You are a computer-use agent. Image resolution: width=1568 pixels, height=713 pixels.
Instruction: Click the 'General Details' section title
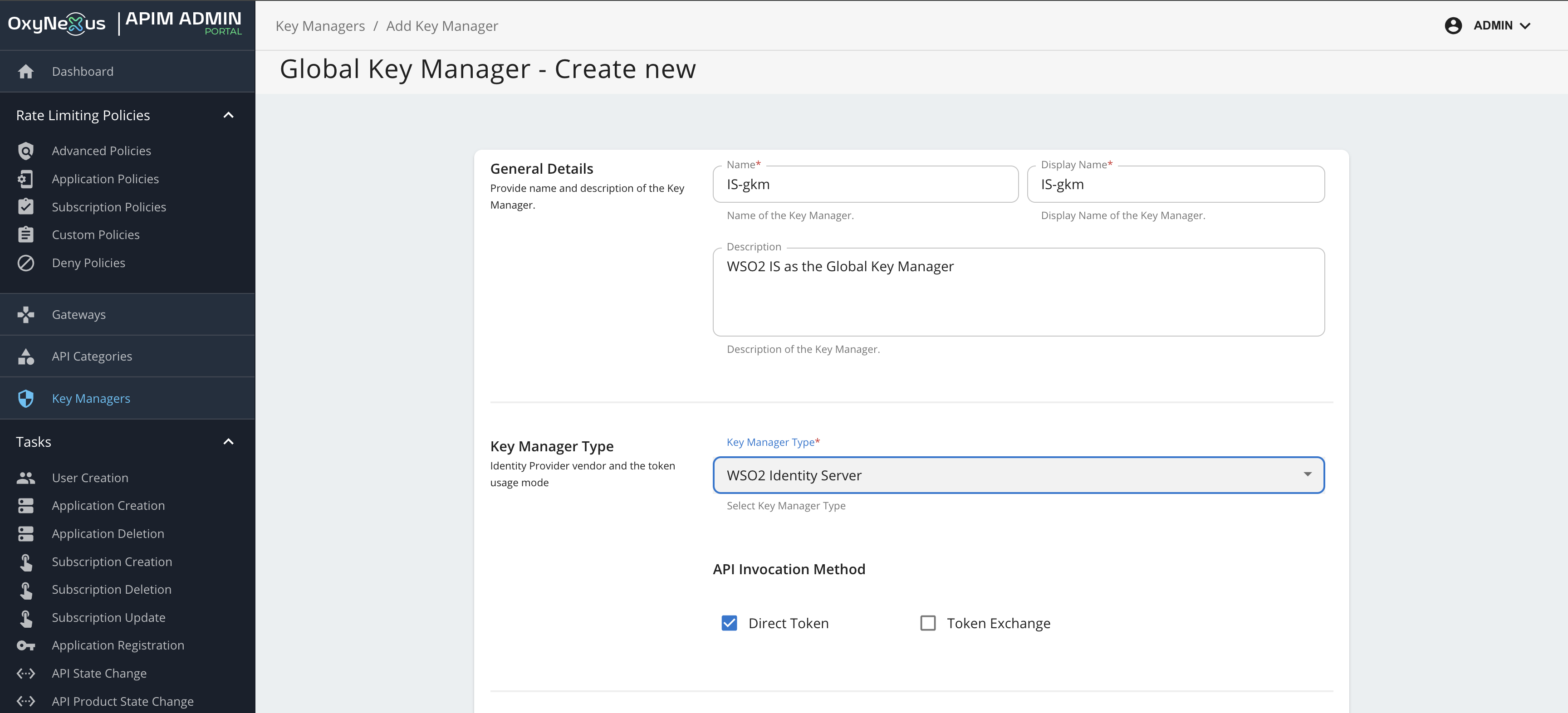click(x=541, y=169)
